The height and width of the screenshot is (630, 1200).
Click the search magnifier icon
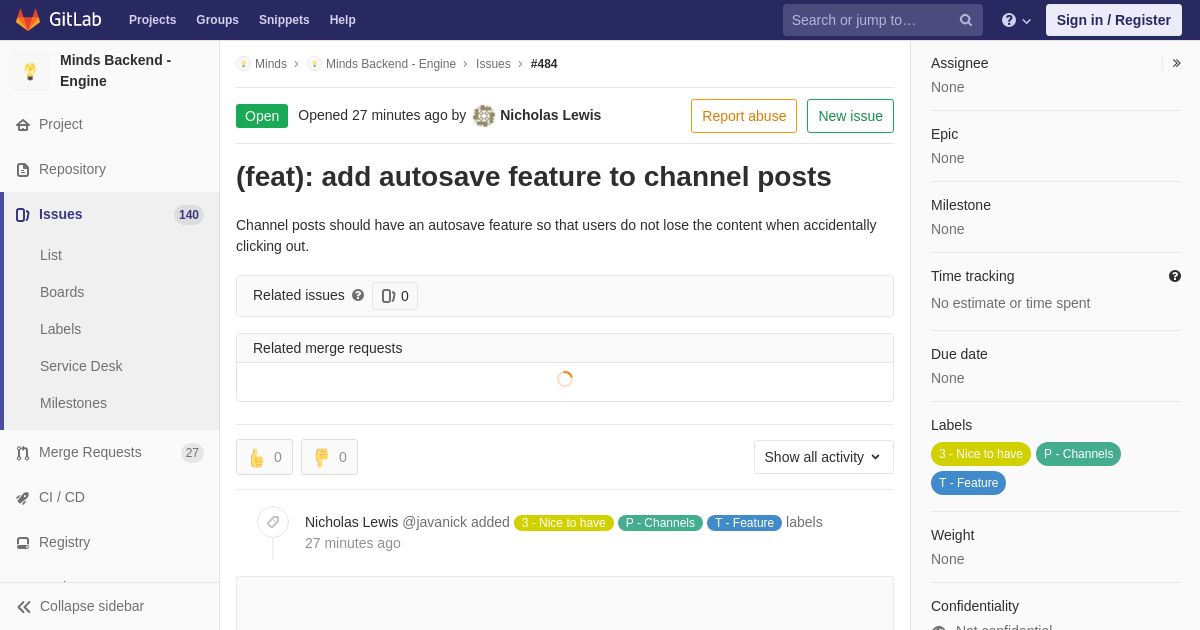point(965,20)
